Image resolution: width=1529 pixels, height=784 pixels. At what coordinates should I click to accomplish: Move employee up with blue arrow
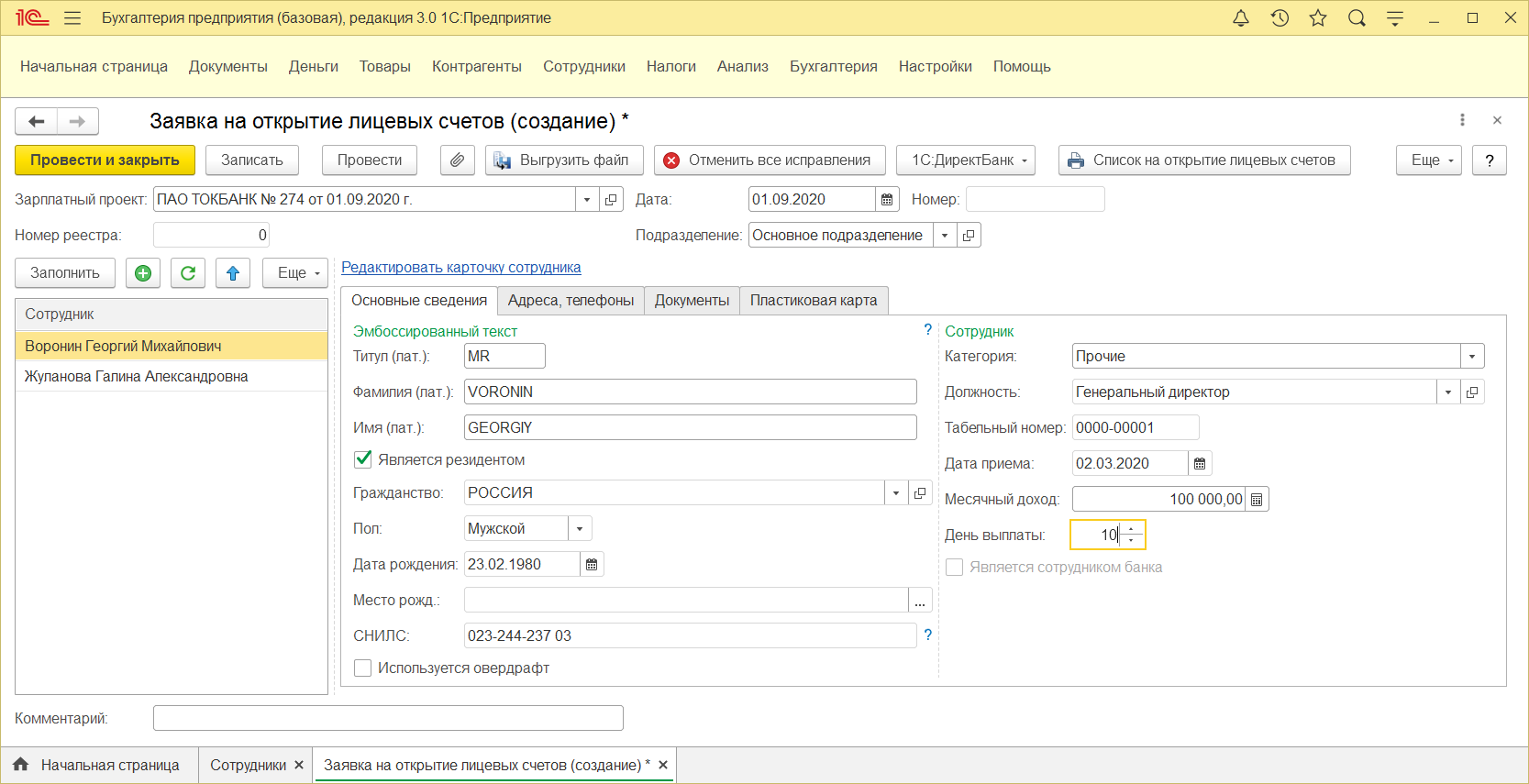(x=233, y=273)
